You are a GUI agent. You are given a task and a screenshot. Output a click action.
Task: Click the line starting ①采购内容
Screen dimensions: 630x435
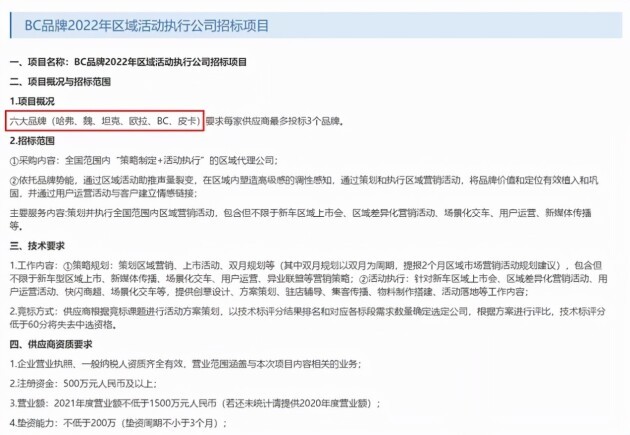pyautogui.click(x=143, y=160)
